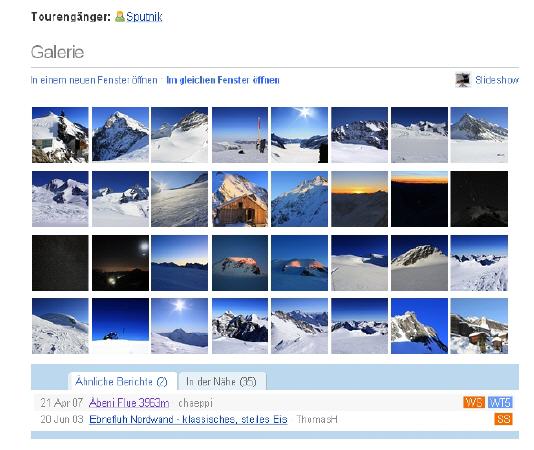Click the blue WT5 difficulty badge
The width and height of the screenshot is (534, 450).
pyautogui.click(x=500, y=402)
